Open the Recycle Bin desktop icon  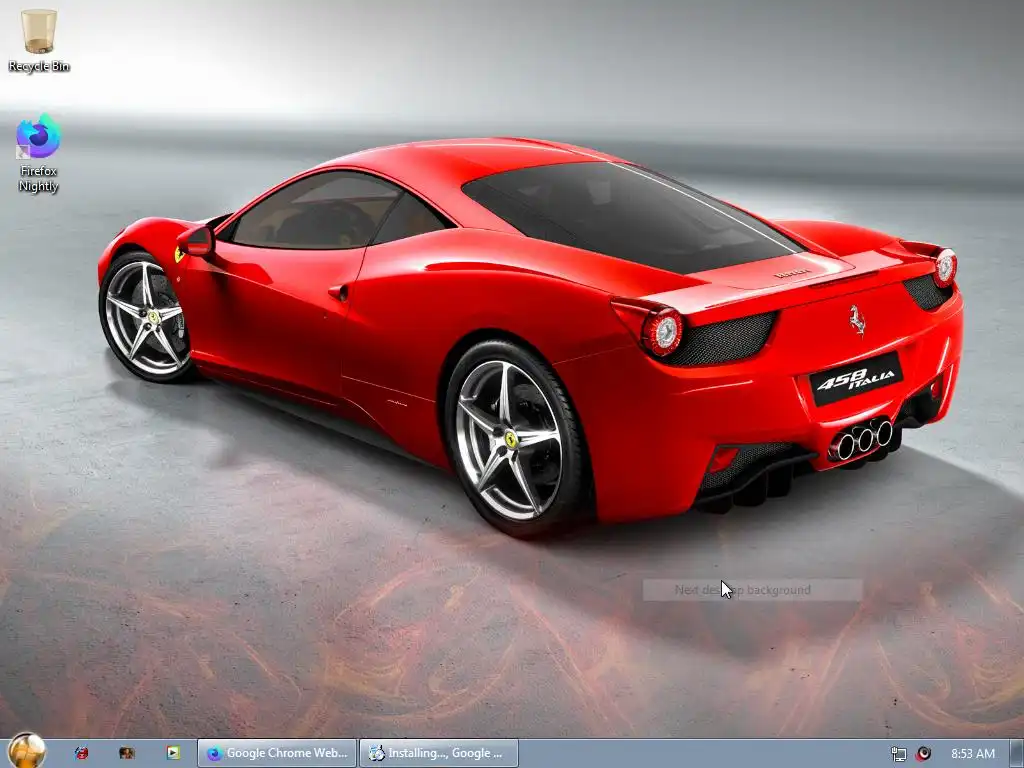coord(39,40)
